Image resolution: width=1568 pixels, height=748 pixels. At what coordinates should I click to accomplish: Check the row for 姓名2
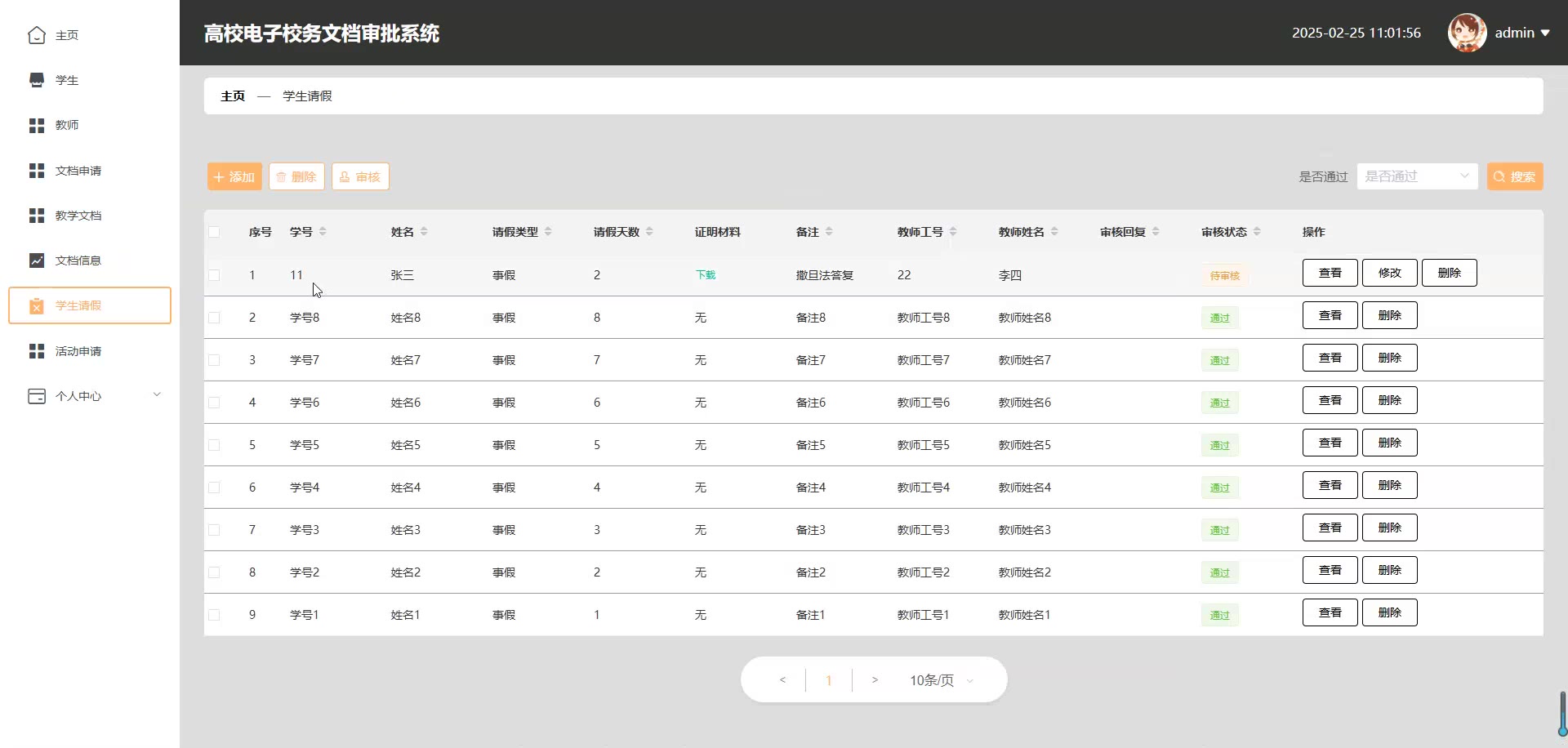[x=214, y=572]
